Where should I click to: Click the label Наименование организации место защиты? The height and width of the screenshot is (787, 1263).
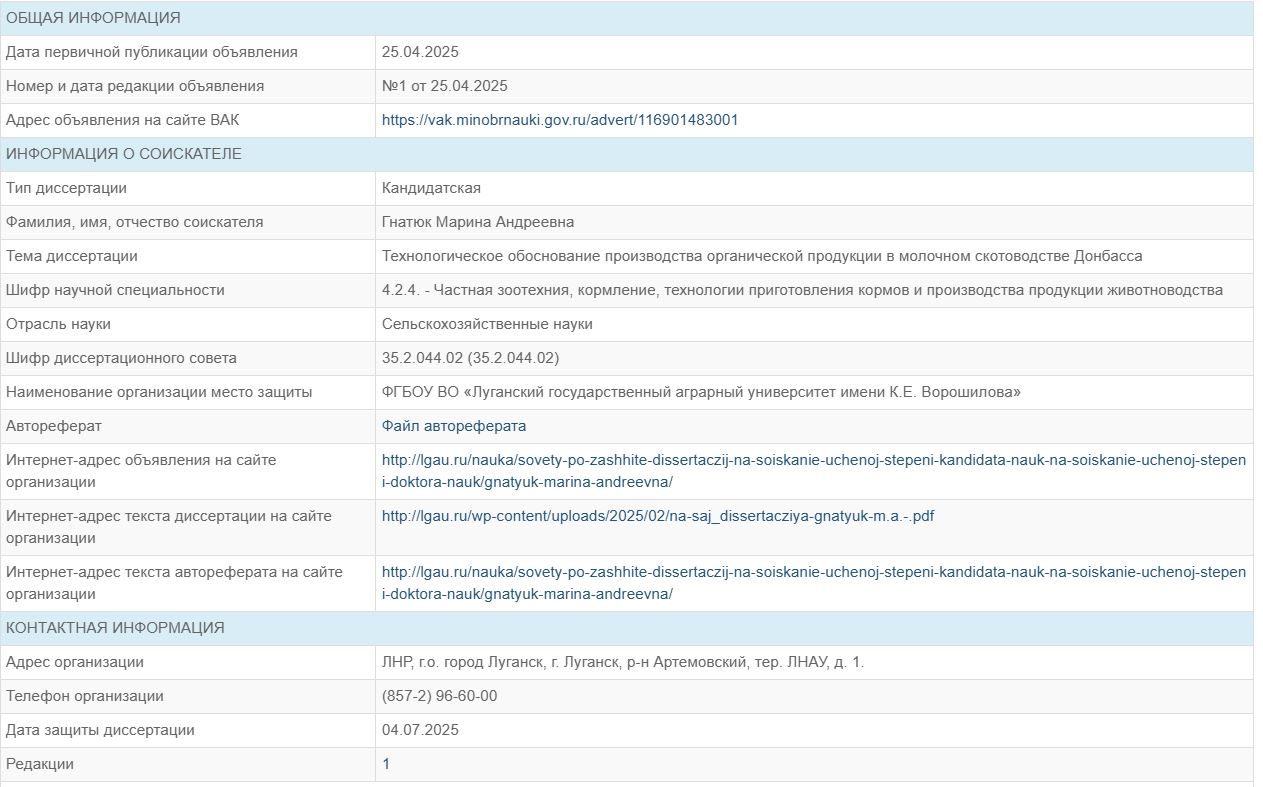159,392
